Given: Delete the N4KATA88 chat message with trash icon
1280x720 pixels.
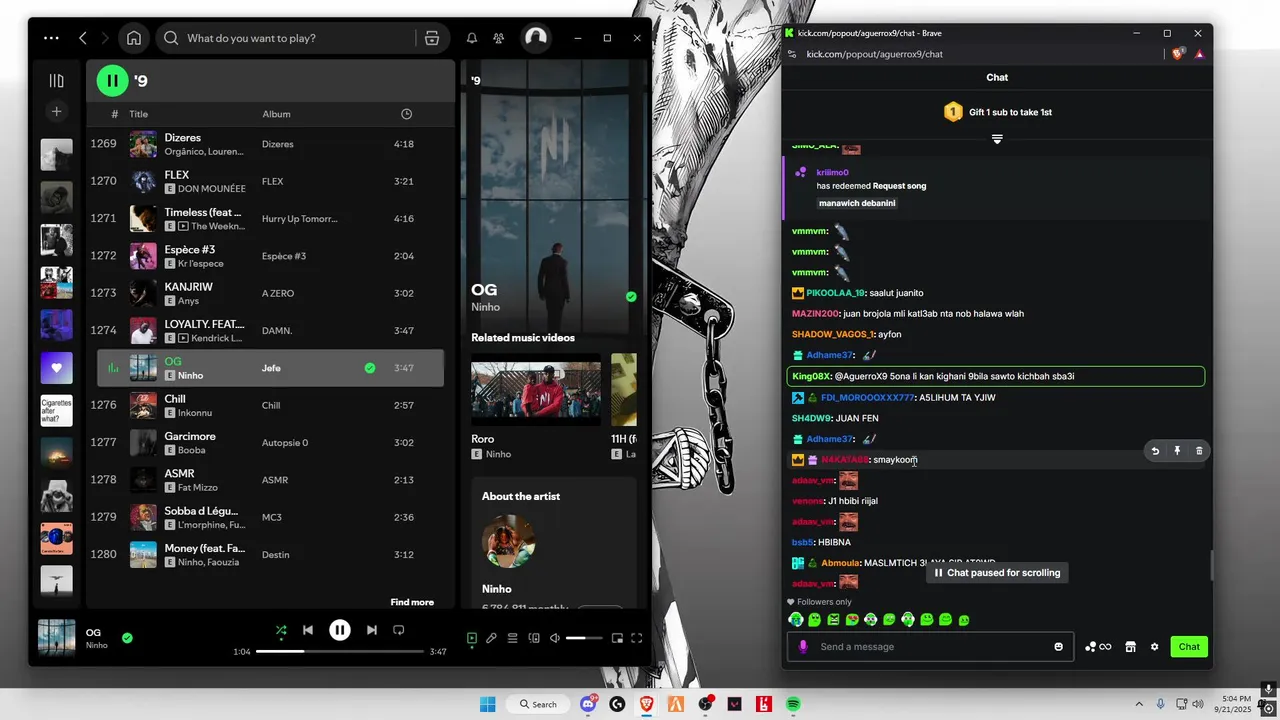Looking at the screenshot, I should tap(1199, 451).
